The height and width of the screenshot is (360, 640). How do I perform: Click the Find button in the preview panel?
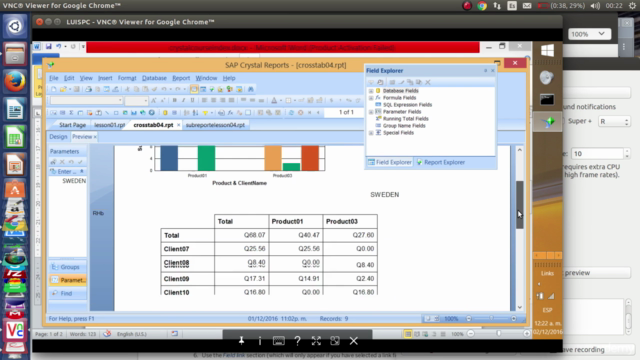click(x=67, y=293)
